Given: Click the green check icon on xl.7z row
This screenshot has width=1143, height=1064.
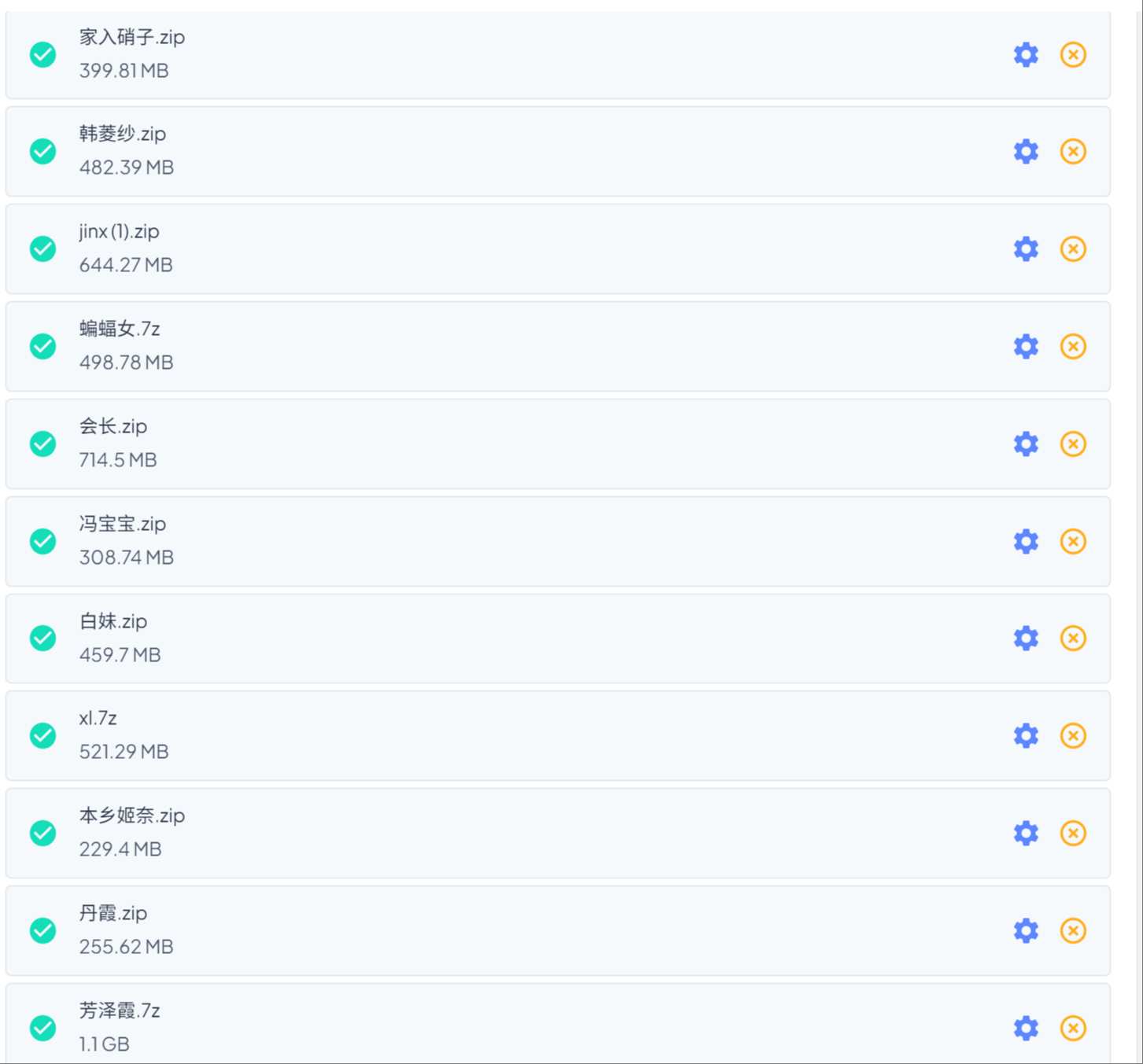Looking at the screenshot, I should (x=42, y=735).
